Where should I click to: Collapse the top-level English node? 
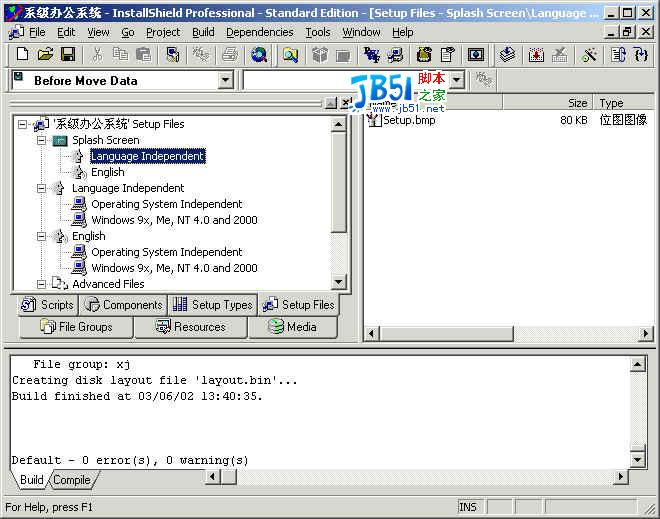point(41,236)
